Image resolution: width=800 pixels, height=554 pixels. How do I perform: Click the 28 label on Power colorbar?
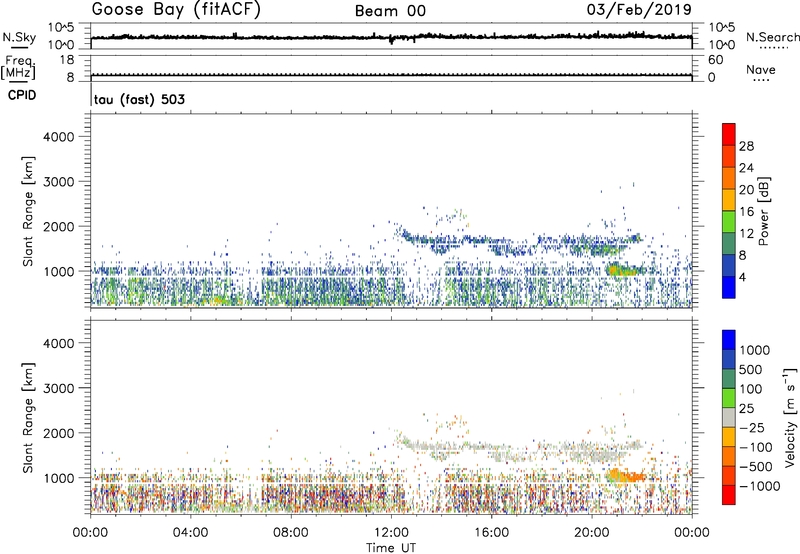pos(746,146)
